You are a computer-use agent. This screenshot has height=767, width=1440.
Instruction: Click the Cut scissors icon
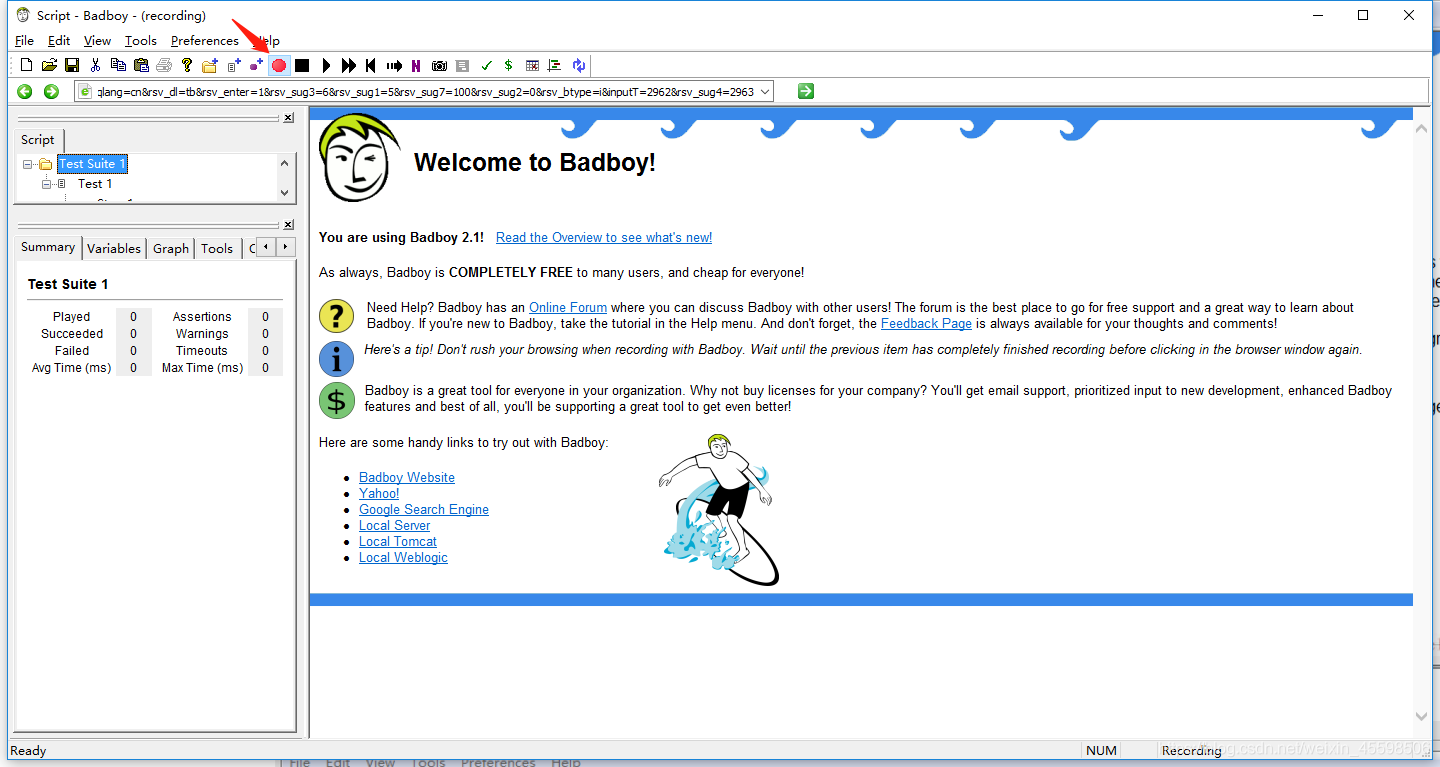[x=95, y=65]
